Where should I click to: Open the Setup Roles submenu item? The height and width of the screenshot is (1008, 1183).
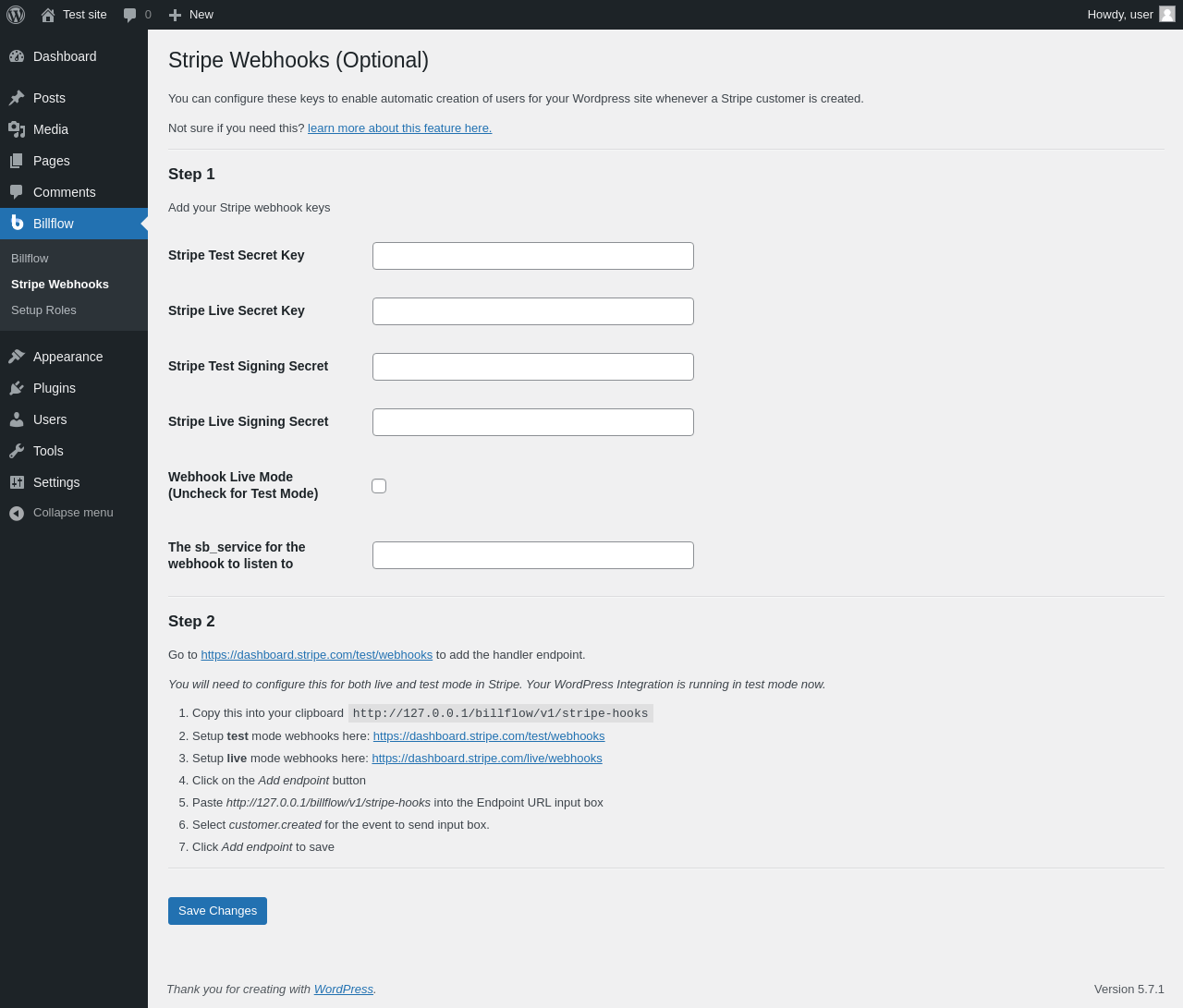[x=43, y=310]
